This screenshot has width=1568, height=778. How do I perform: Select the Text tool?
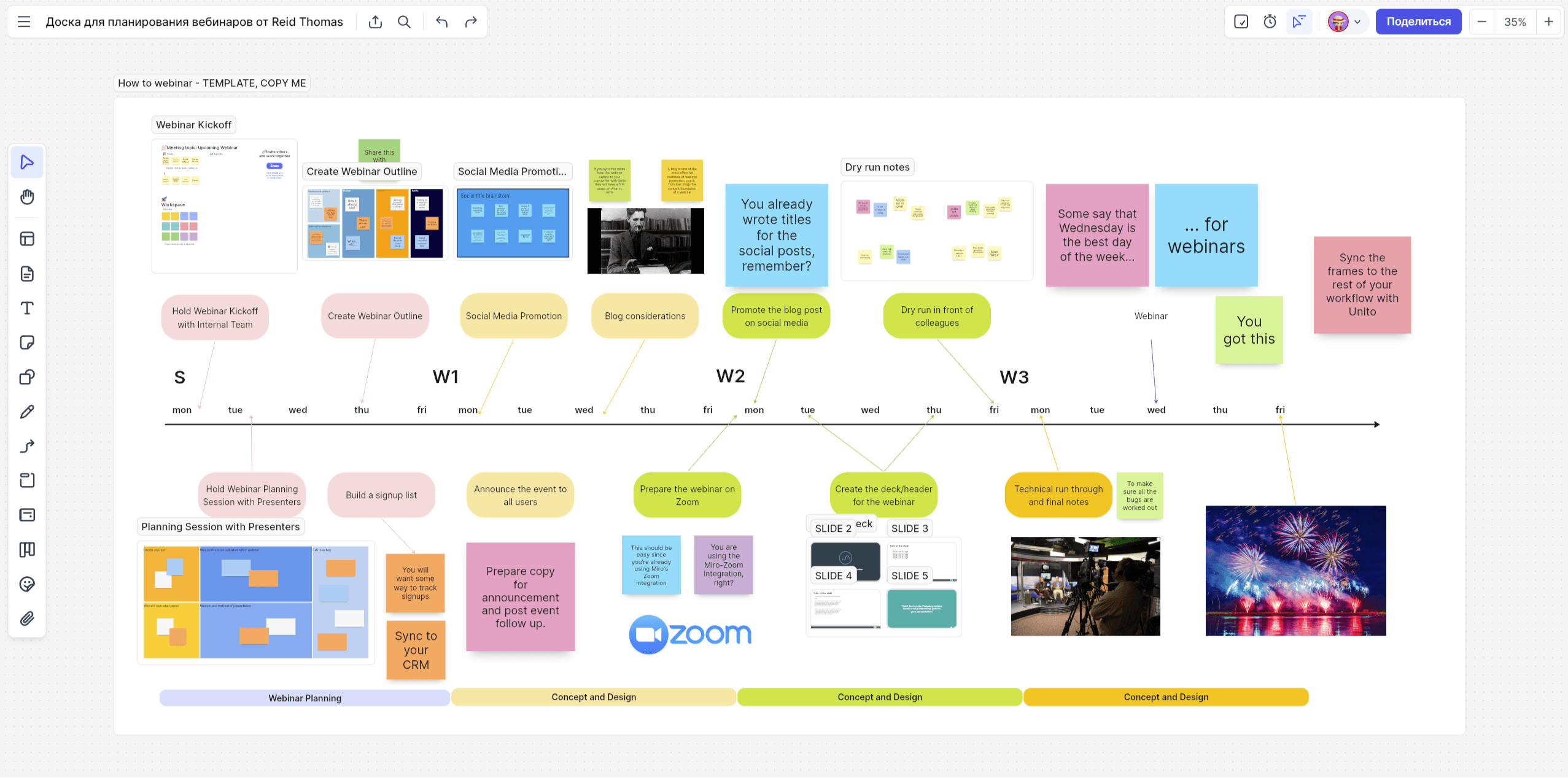(27, 308)
